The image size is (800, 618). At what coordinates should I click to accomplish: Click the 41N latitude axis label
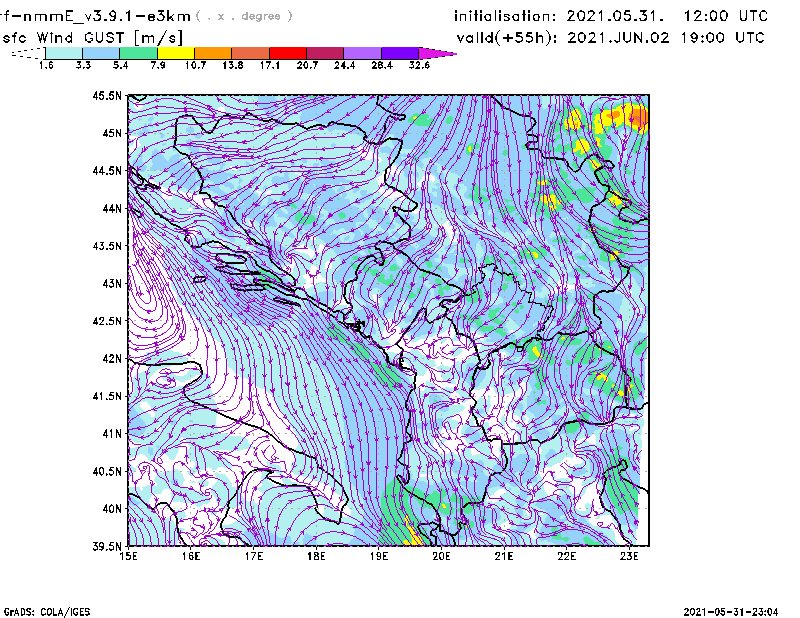click(112, 434)
